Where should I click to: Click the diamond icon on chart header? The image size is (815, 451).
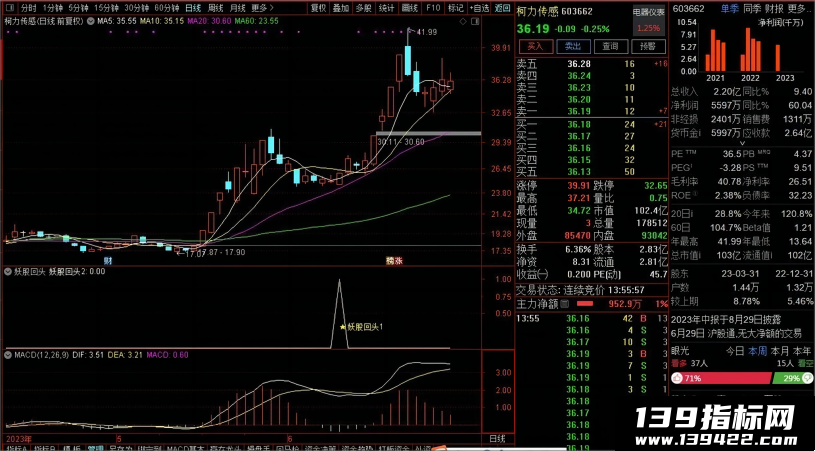pos(462,21)
